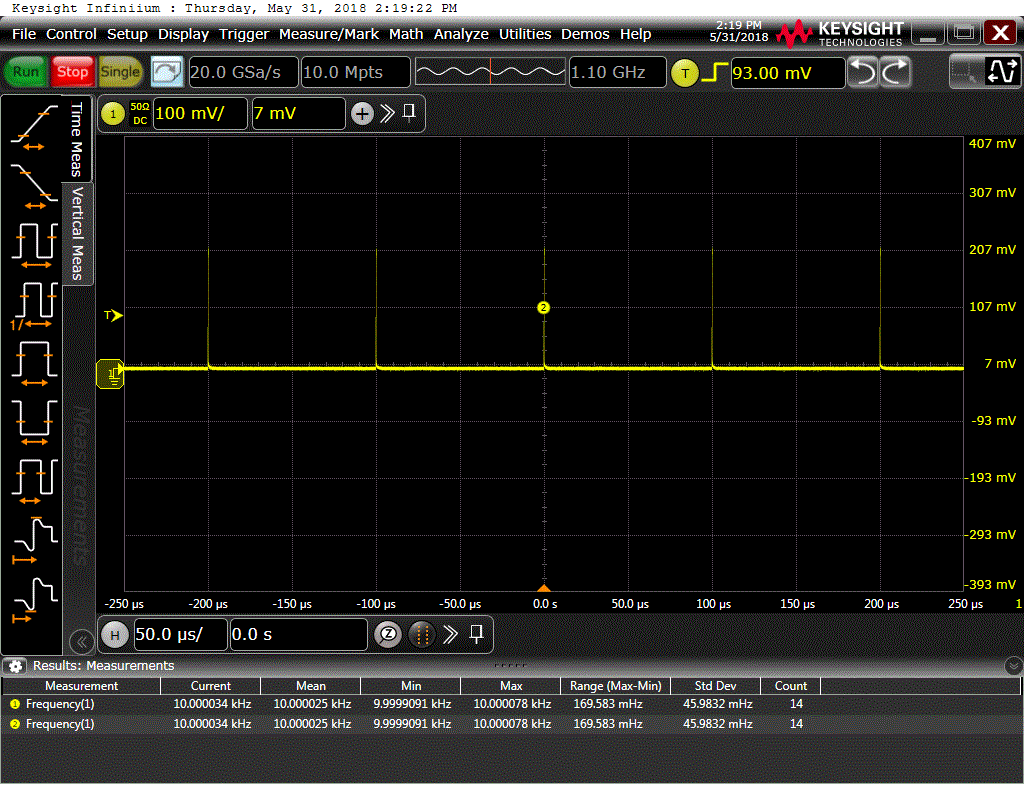Select the rise time measurement icon

[34, 125]
